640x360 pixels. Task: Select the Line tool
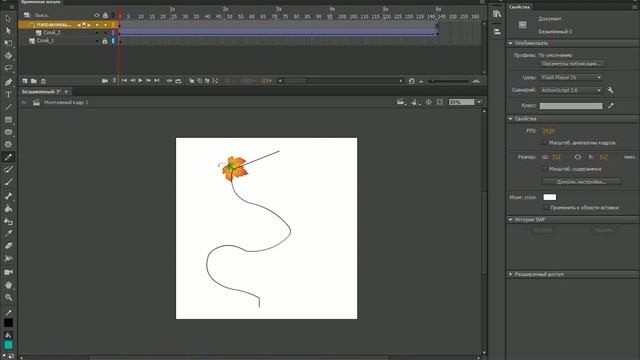point(8,107)
